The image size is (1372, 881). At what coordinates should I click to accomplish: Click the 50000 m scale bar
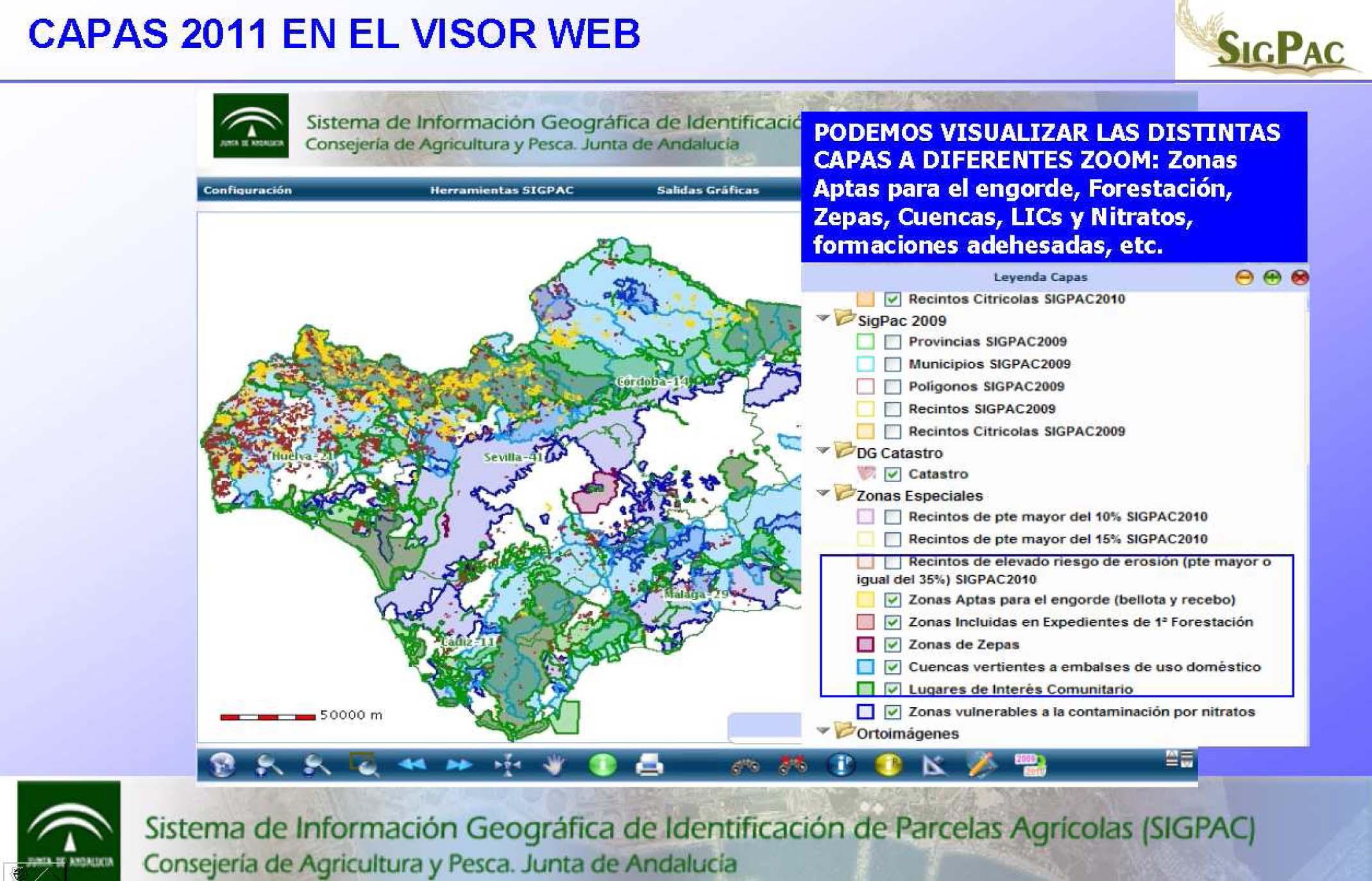click(267, 717)
